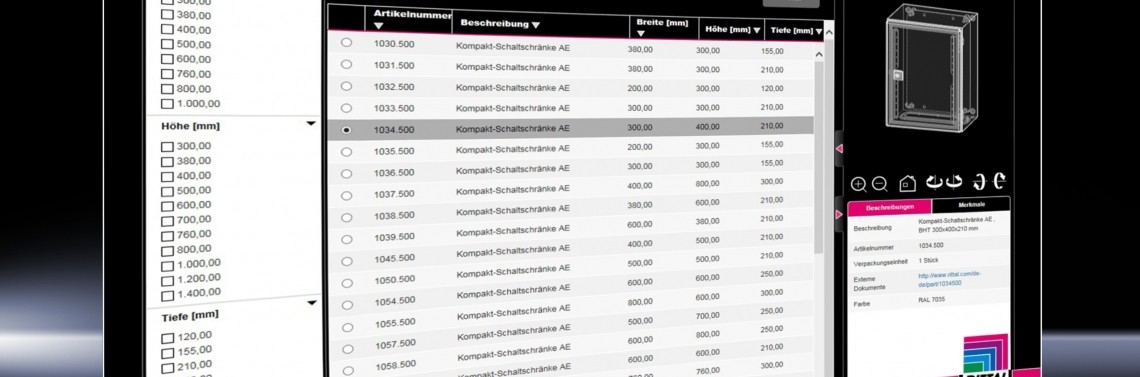Zoom out of the 3D preview
The image size is (1140, 377).
(x=879, y=185)
